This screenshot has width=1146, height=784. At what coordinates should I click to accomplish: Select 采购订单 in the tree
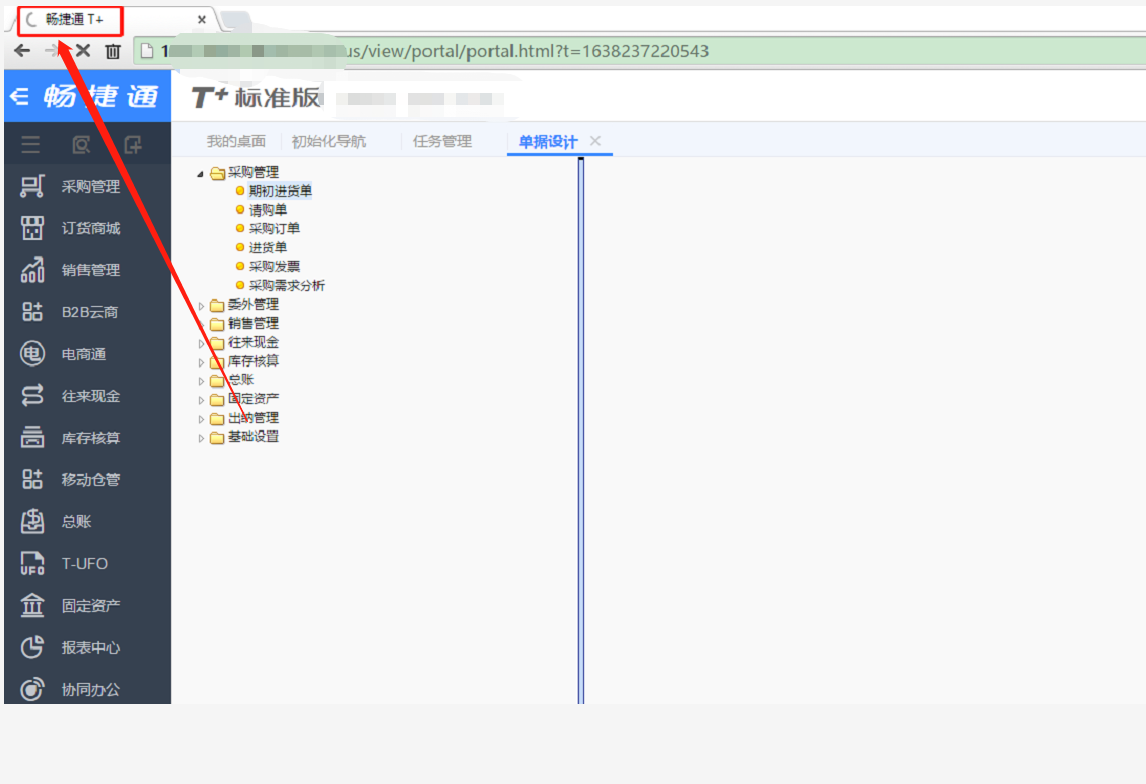coord(274,229)
